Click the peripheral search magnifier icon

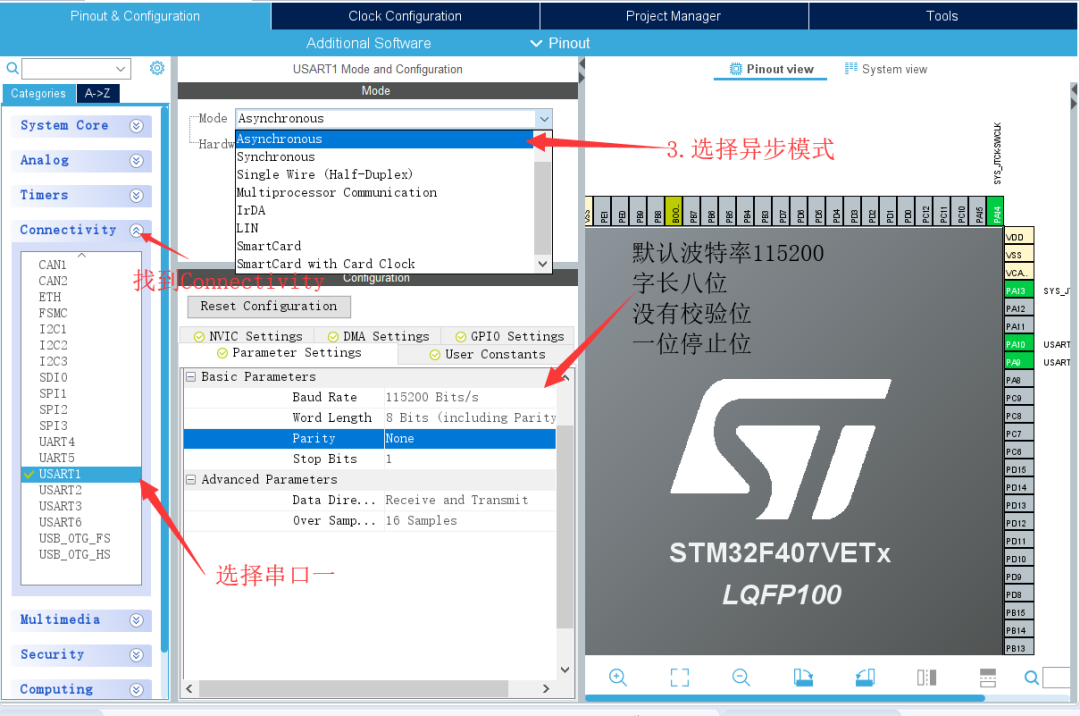pos(12,68)
